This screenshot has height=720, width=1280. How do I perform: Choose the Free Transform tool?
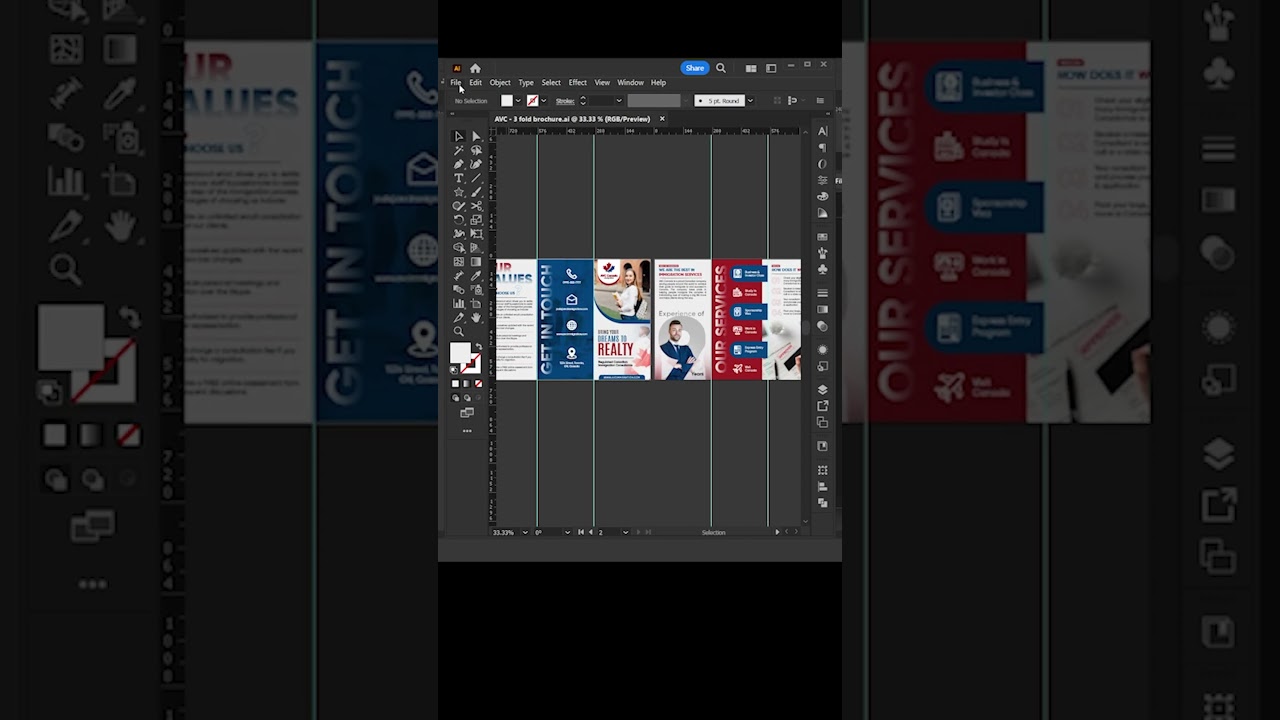tap(476, 233)
